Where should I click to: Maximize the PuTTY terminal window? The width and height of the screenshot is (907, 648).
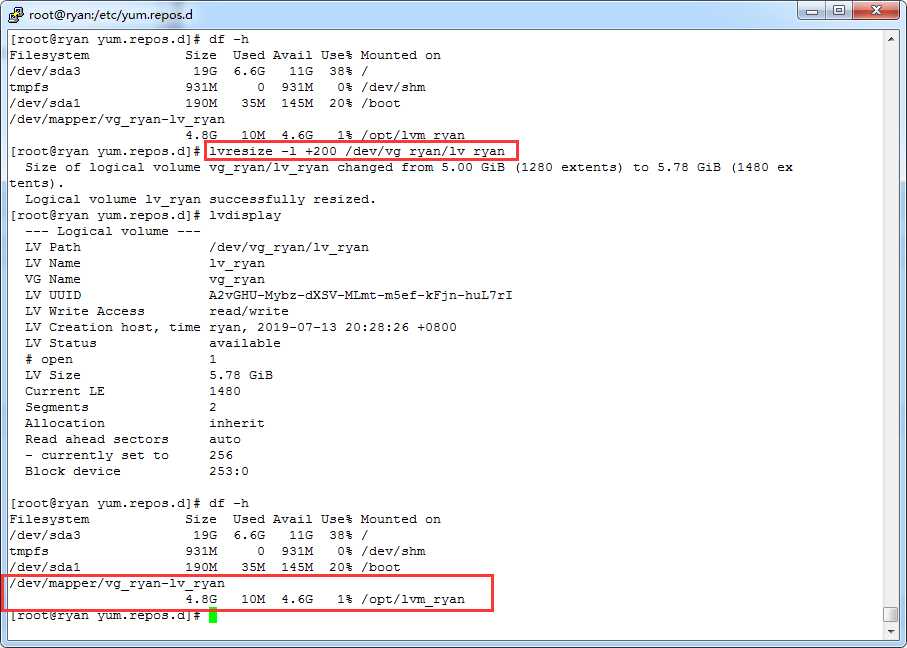click(x=839, y=10)
